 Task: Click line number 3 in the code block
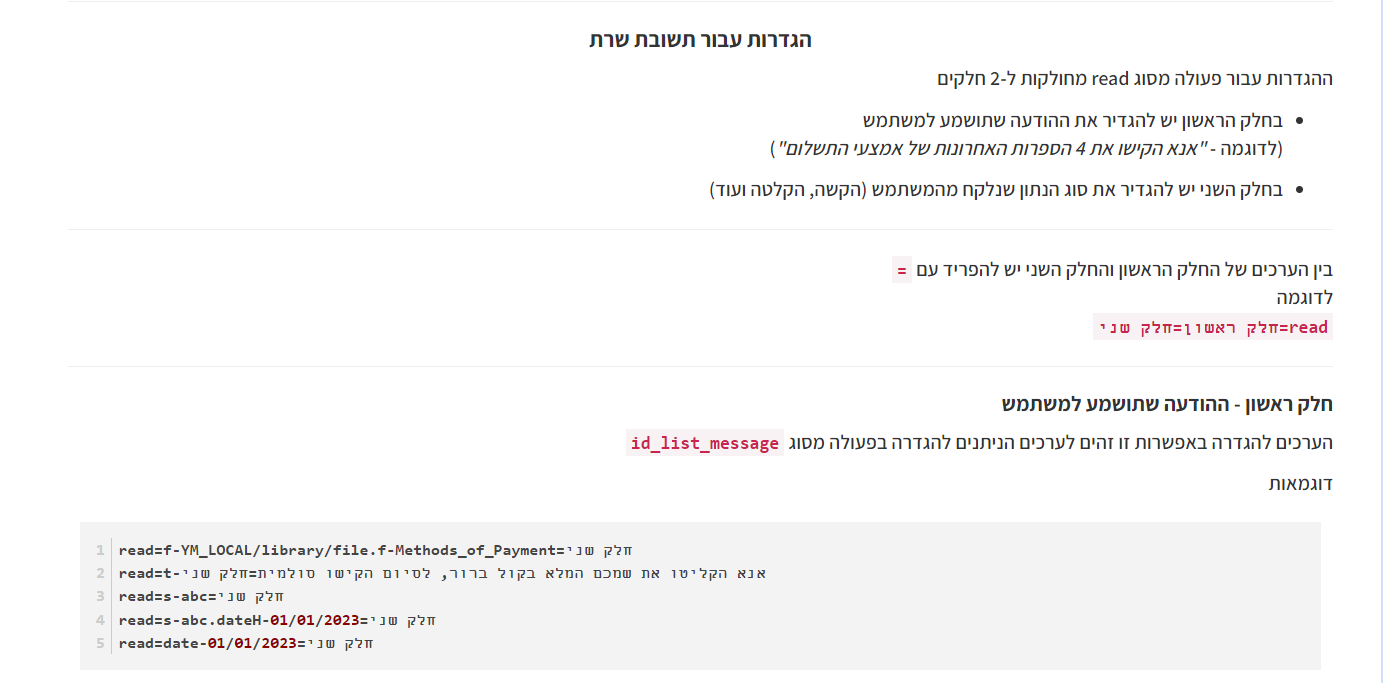[x=100, y=596]
